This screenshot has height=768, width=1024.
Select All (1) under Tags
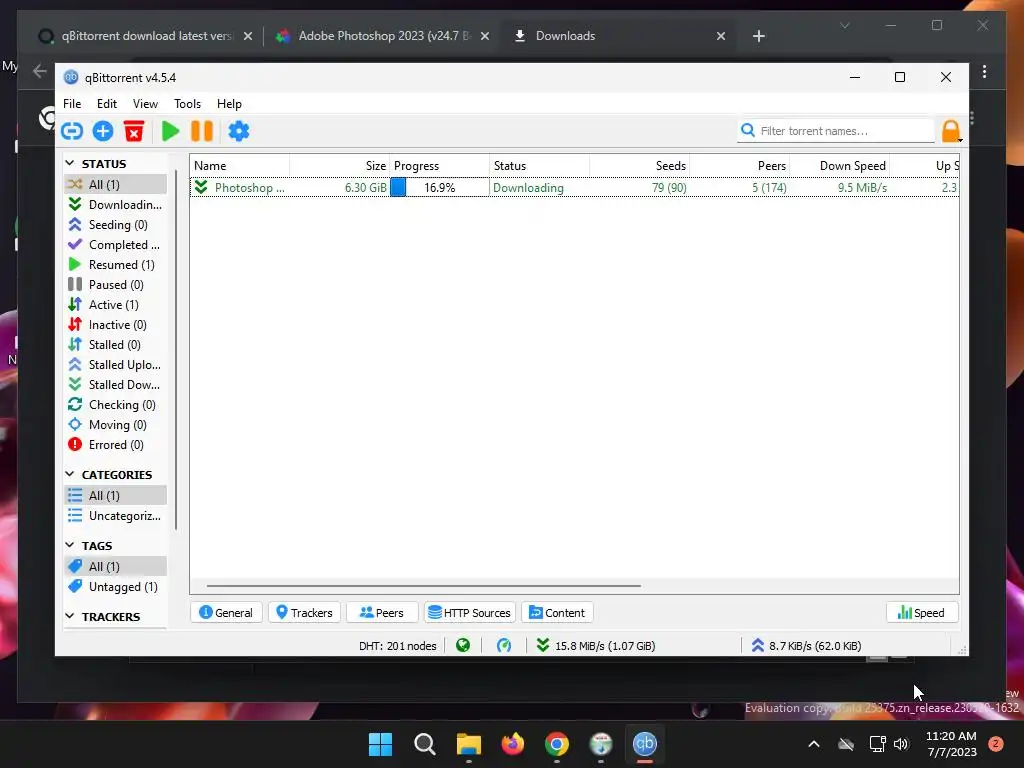116,566
